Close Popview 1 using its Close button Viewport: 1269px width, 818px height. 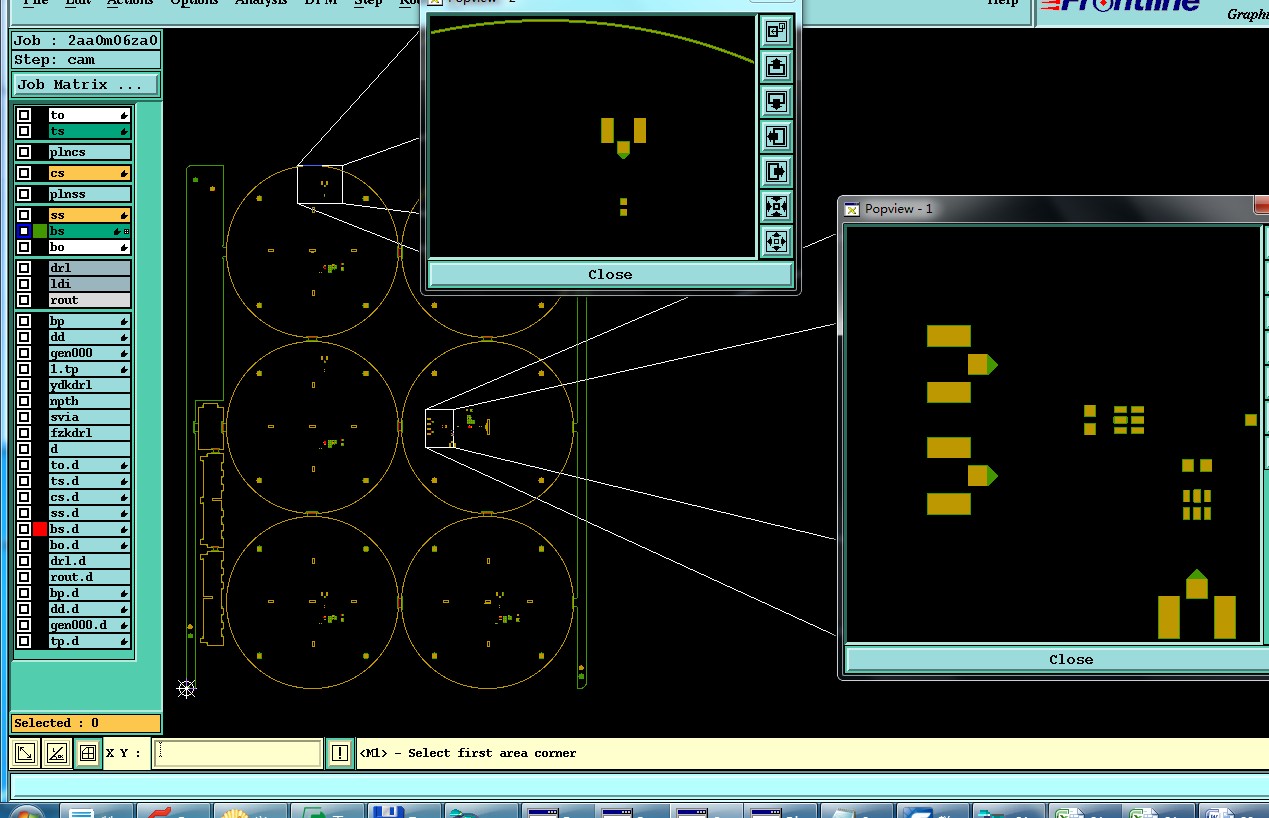click(x=1071, y=659)
